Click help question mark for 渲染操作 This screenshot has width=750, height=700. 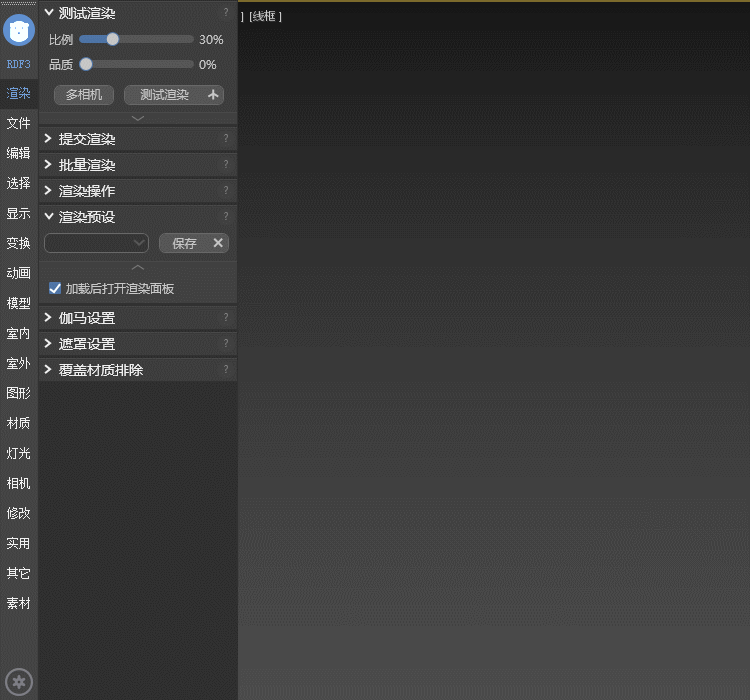click(226, 190)
